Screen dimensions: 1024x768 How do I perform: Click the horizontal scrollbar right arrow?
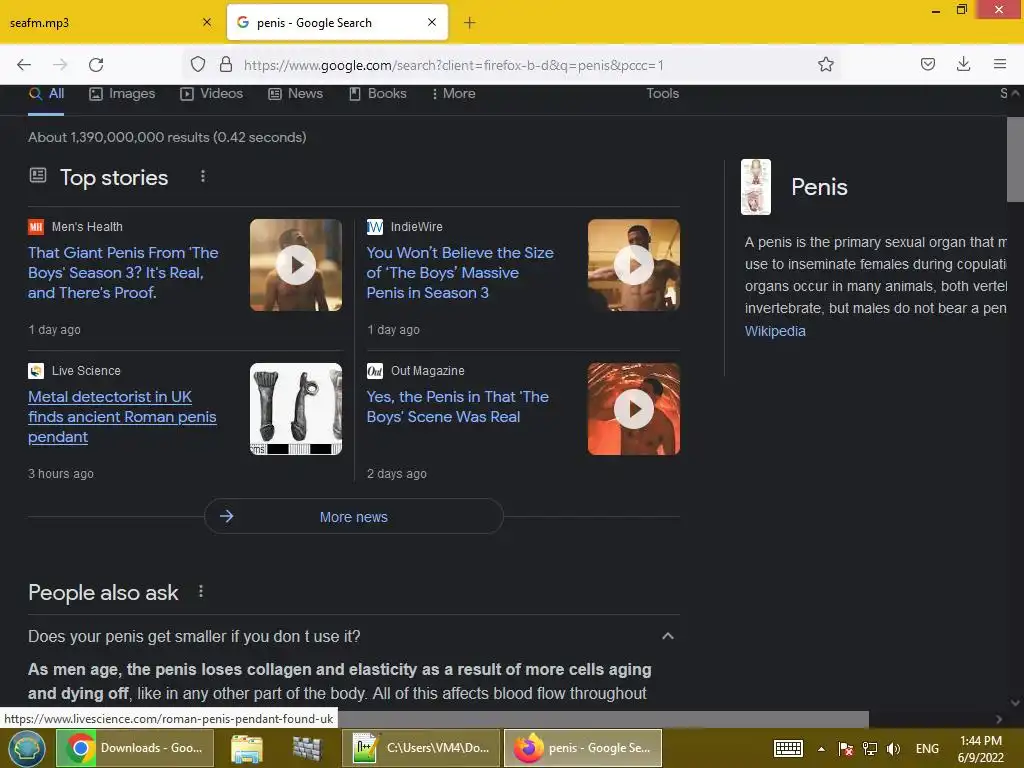click(999, 719)
